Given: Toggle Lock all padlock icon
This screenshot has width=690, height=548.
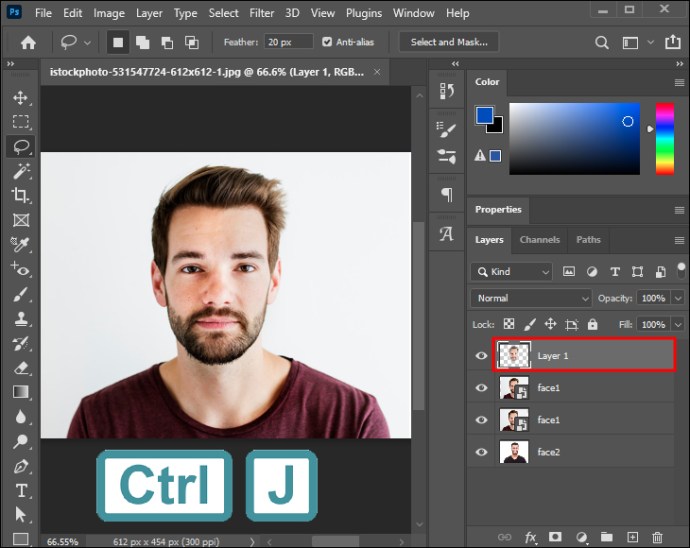Looking at the screenshot, I should coord(592,324).
